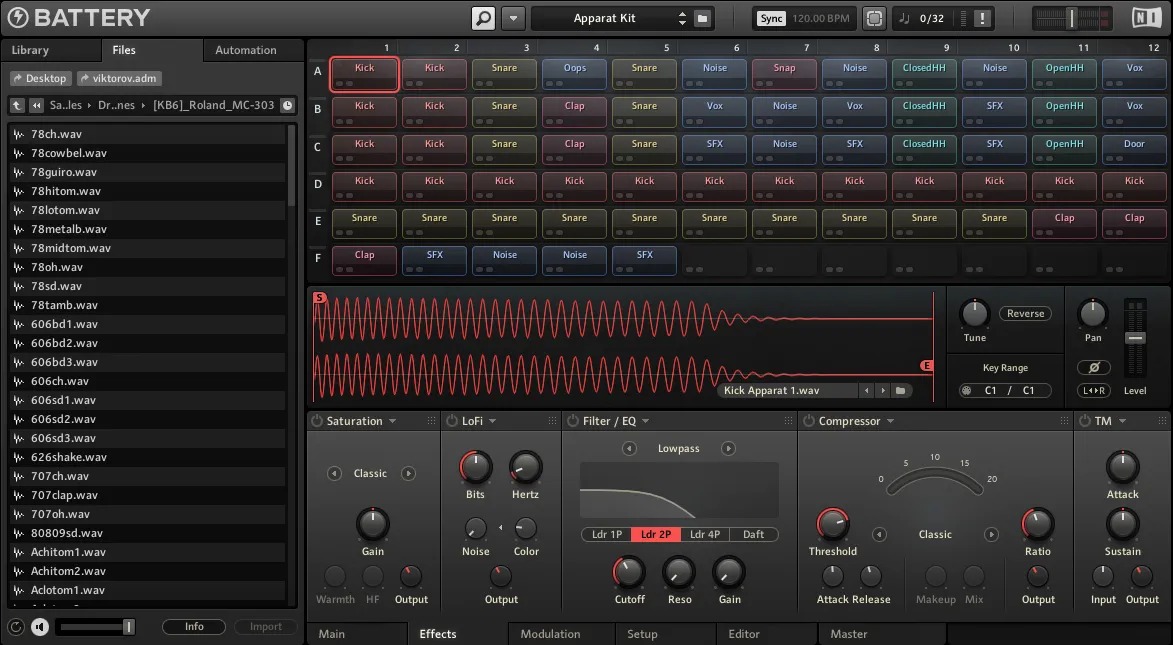Click the search magnifier icon in header

483,18
